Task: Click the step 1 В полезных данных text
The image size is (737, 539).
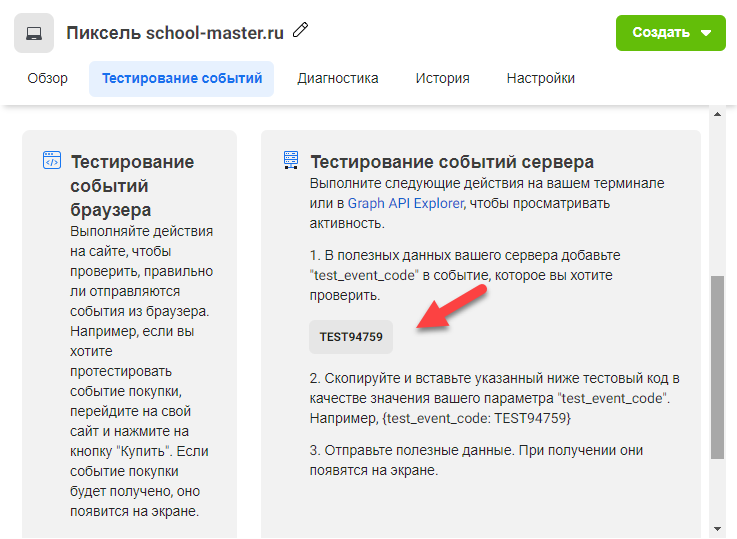Action: (465, 275)
